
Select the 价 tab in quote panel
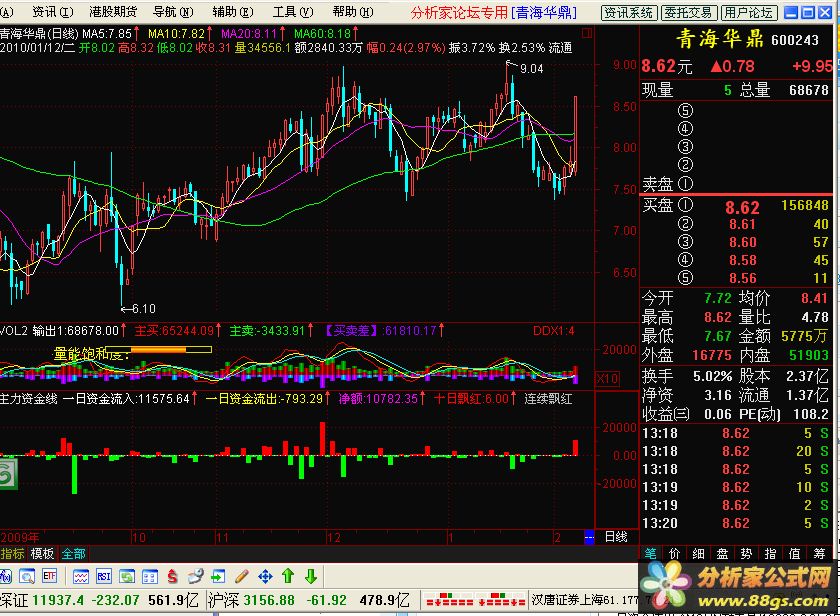point(674,553)
